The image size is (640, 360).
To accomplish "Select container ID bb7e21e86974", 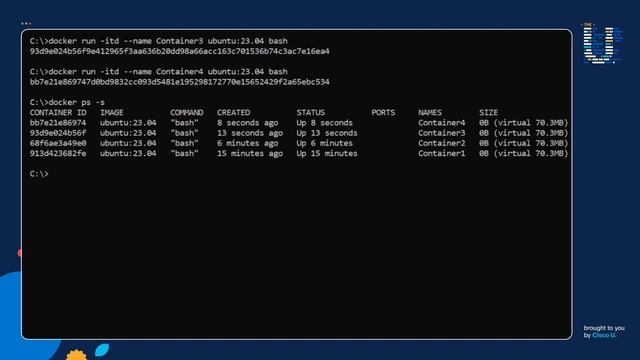I will click(58, 122).
